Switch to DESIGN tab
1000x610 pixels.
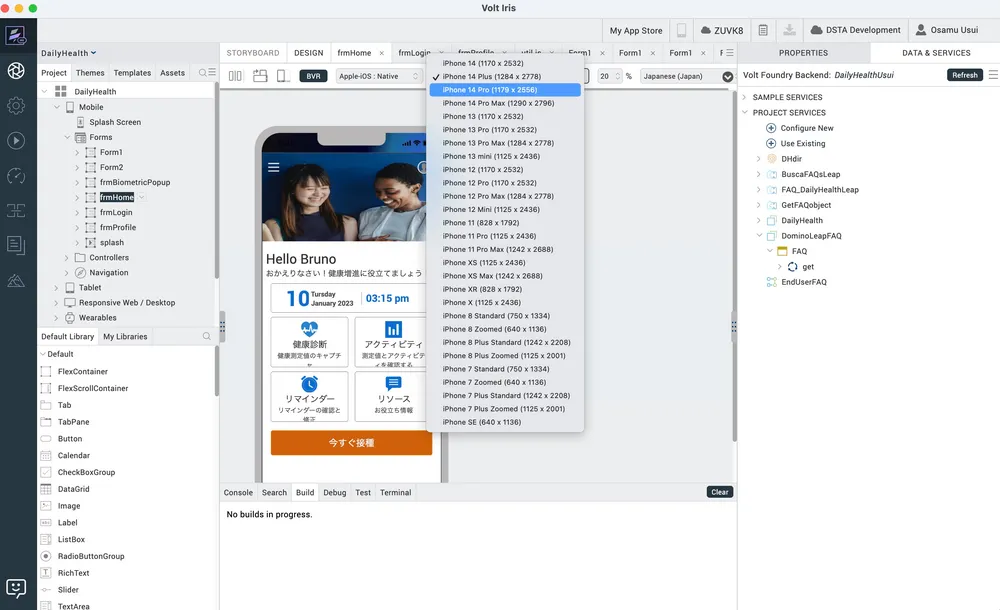coord(309,53)
